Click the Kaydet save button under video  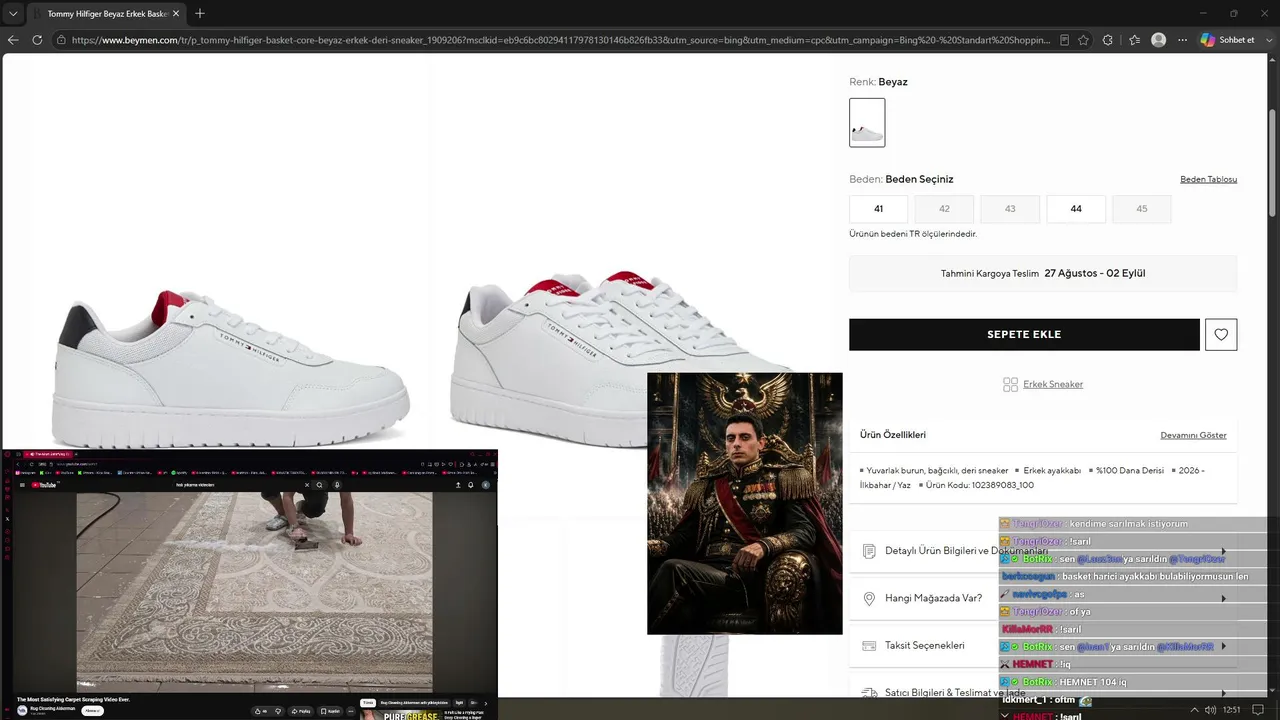(331, 711)
